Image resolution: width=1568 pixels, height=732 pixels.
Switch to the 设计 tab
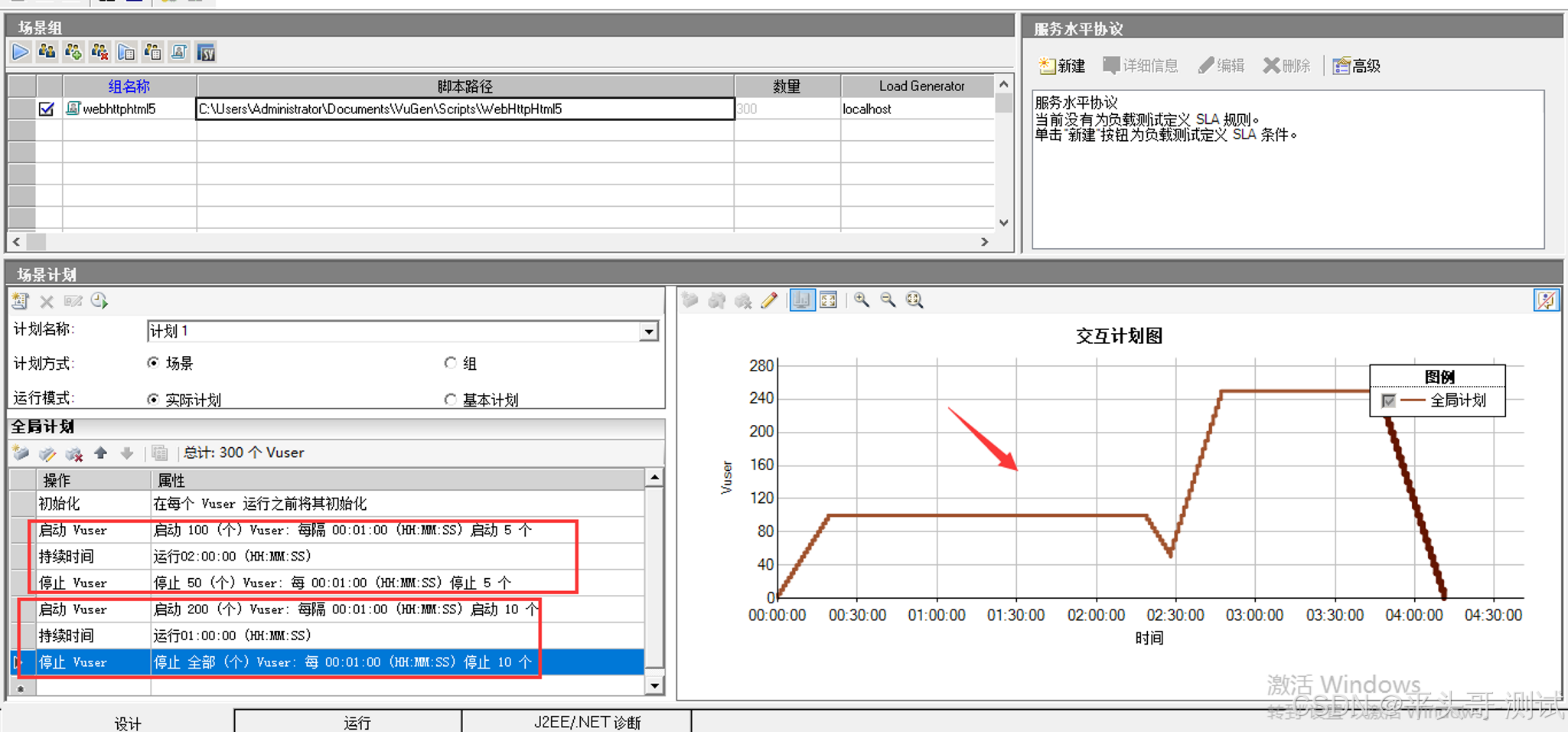127,723
